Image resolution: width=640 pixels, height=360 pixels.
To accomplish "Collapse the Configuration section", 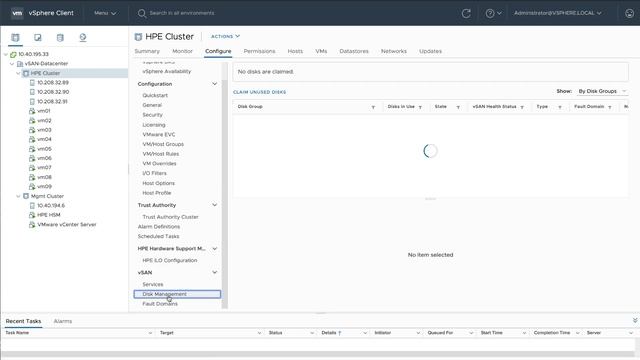I will coord(214,84).
